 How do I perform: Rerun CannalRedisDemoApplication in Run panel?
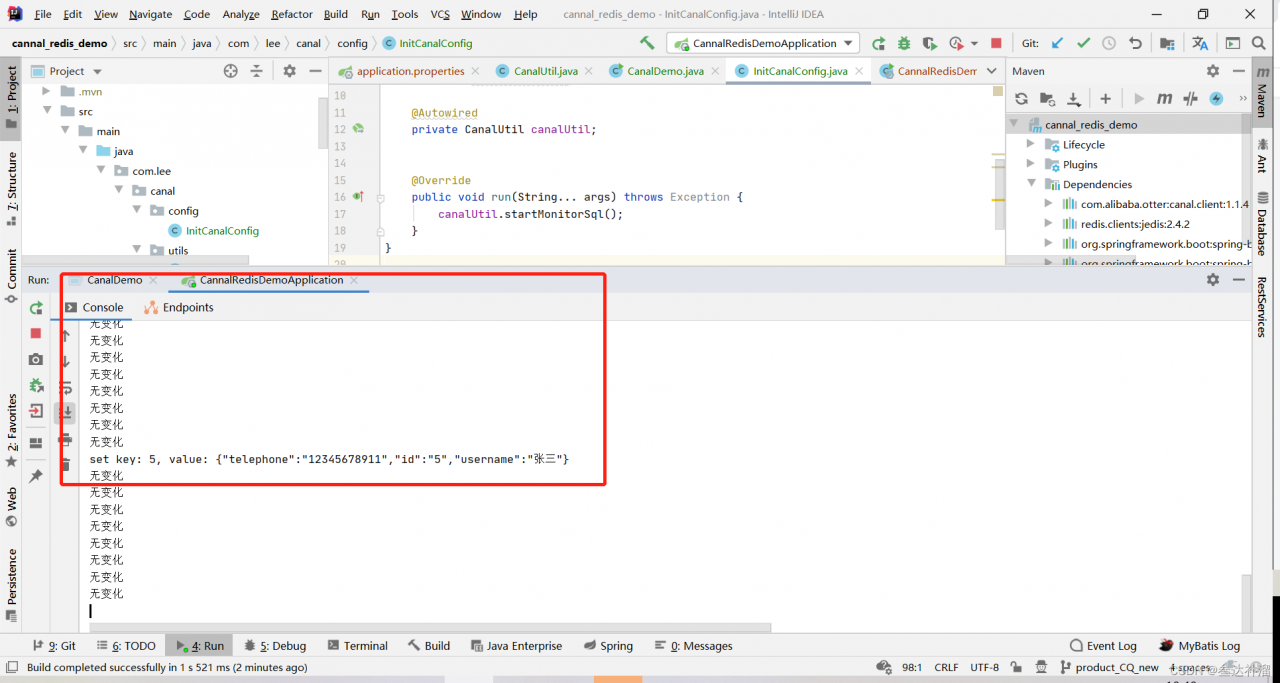(x=36, y=308)
